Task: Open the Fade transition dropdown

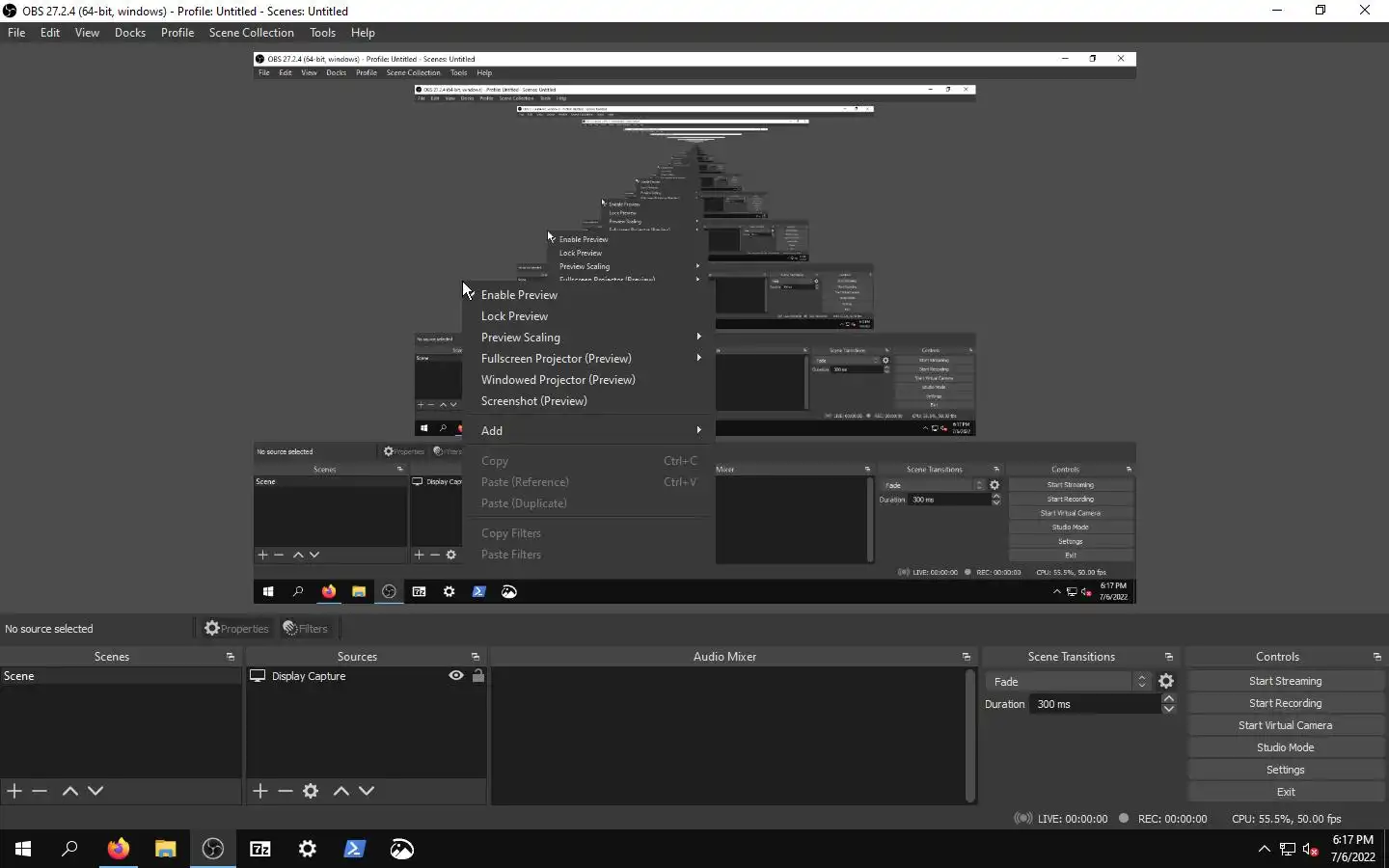Action: coord(1069,681)
